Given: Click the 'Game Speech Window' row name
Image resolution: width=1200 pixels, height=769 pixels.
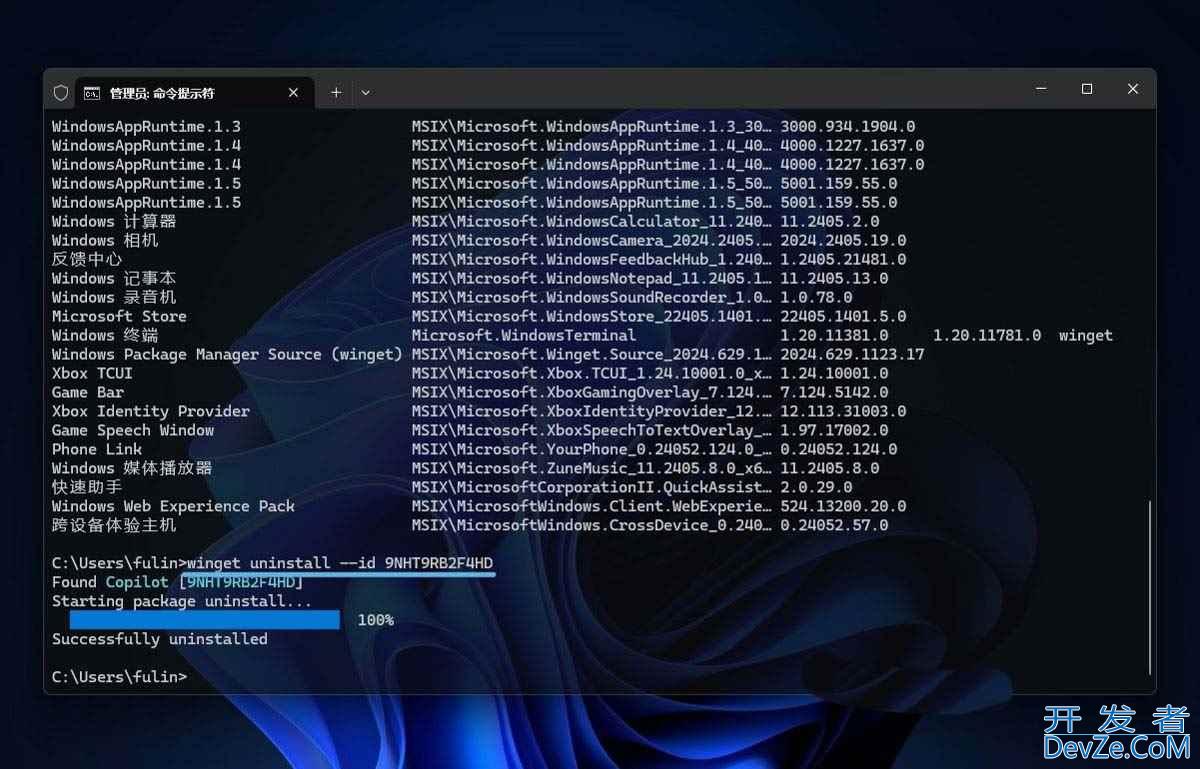Looking at the screenshot, I should [x=133, y=430].
